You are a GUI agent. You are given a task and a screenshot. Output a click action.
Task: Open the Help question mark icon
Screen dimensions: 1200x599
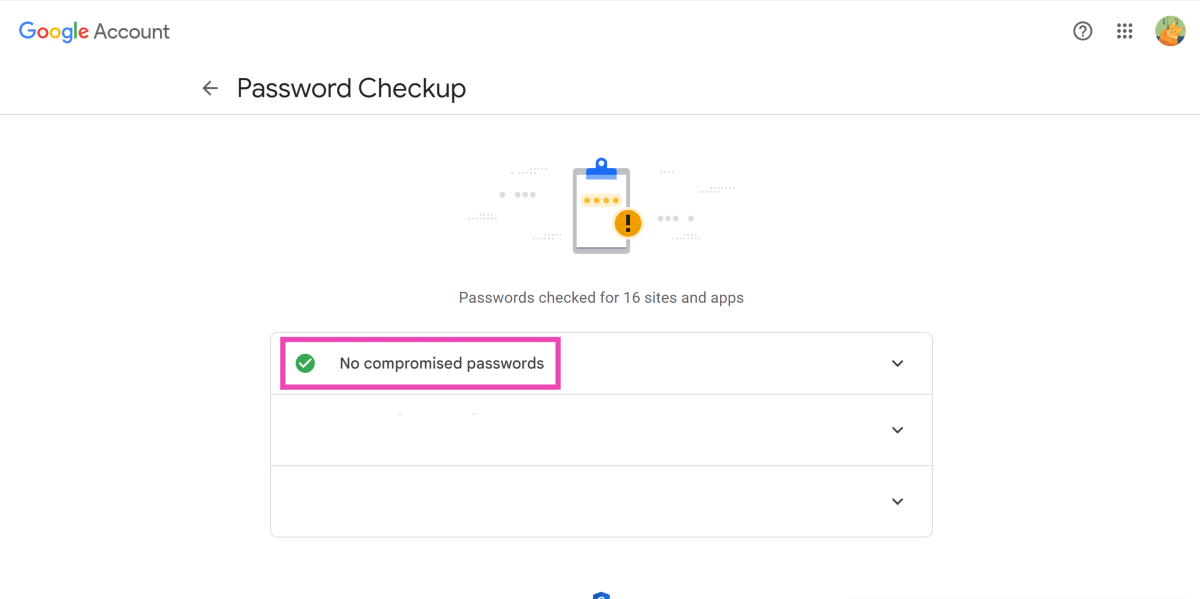[1082, 31]
